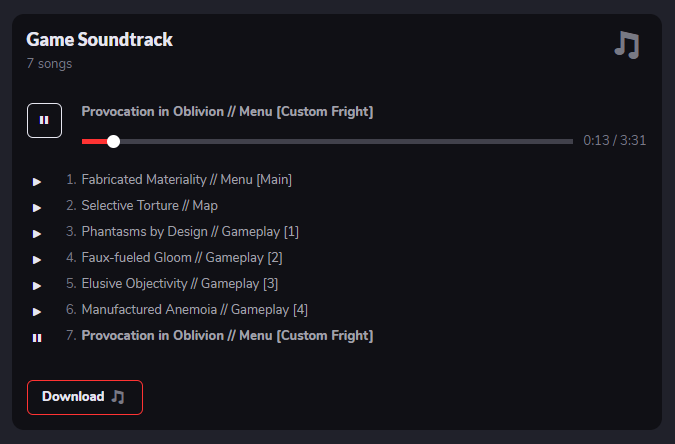Download the Game Soundtrack
Screen dimensions: 675x444
point(84,397)
